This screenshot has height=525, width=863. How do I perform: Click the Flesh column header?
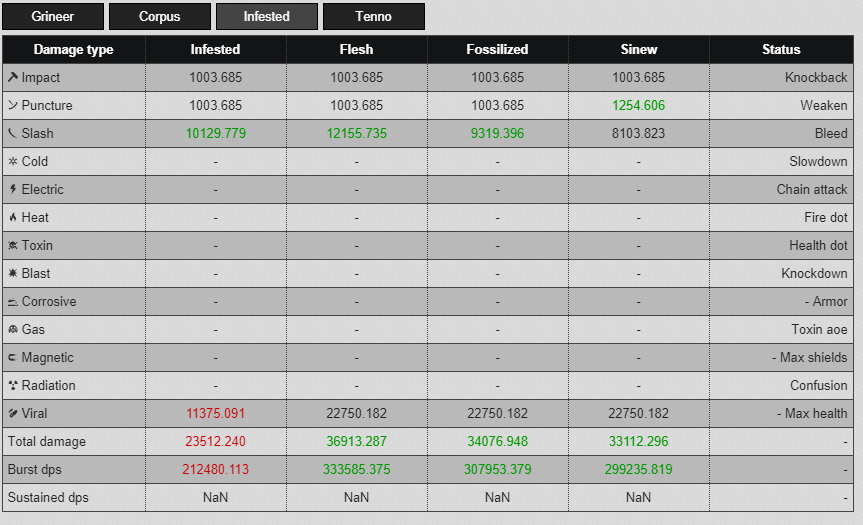357,50
